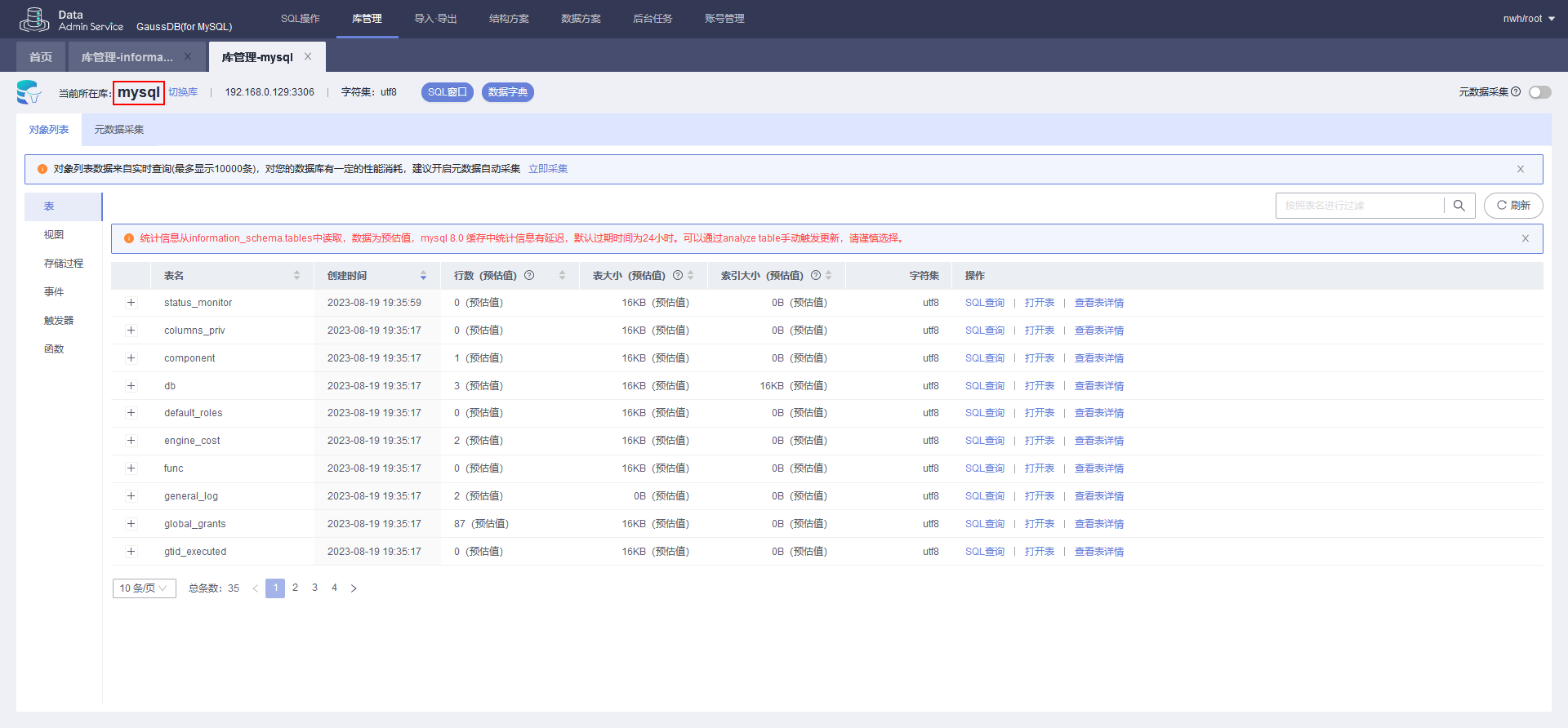The height and width of the screenshot is (728, 1568).
Task: Click the 切换库 link
Action: click(x=183, y=92)
